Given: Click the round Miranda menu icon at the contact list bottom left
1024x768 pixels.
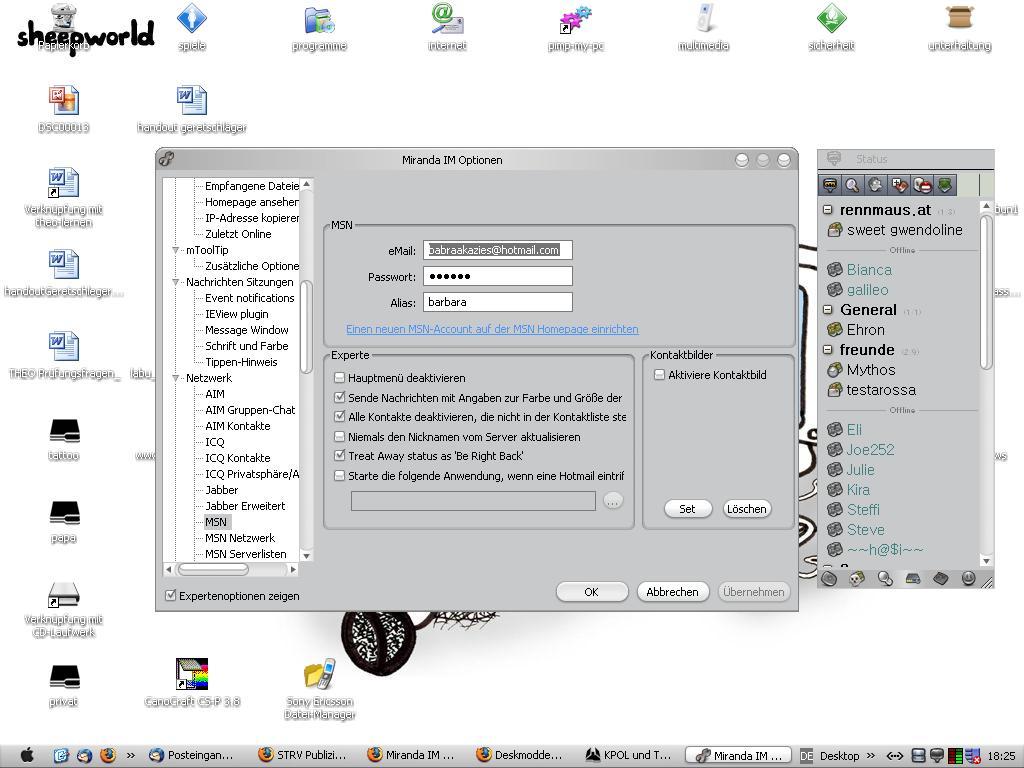Looking at the screenshot, I should (x=829, y=578).
